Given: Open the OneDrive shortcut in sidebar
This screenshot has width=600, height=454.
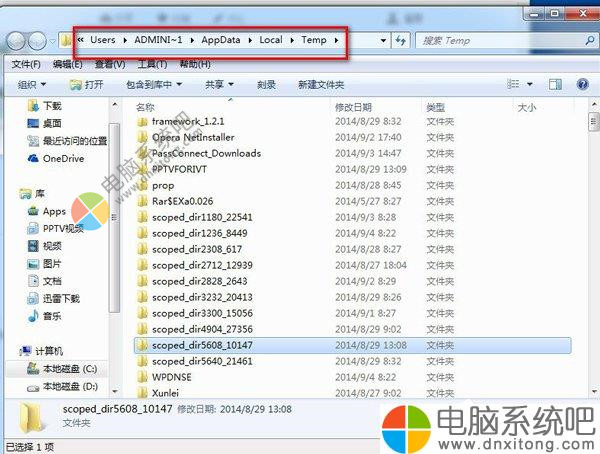Looking at the screenshot, I should click(x=63, y=158).
